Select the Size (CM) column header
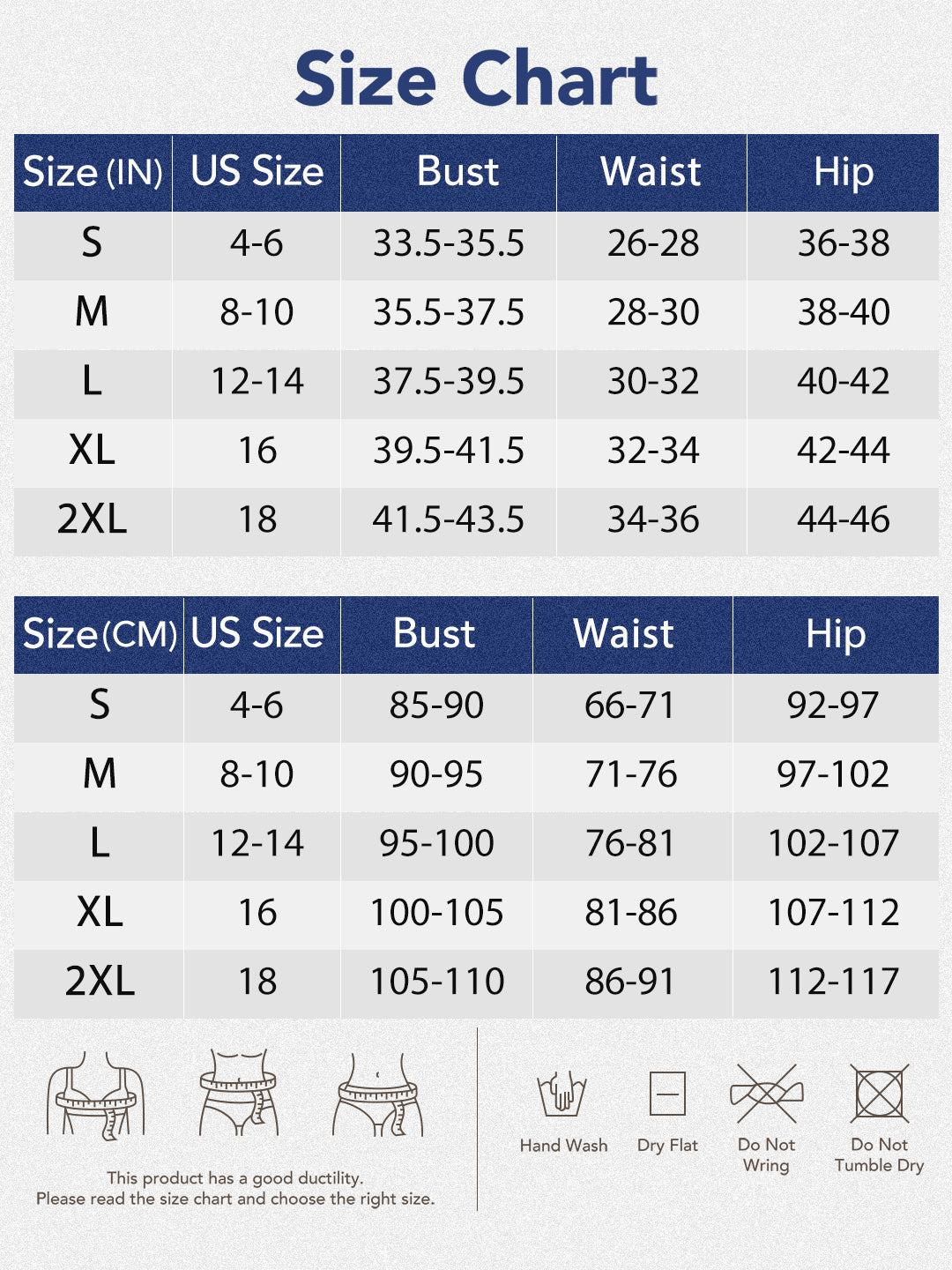The height and width of the screenshot is (1270, 952). coord(99,634)
